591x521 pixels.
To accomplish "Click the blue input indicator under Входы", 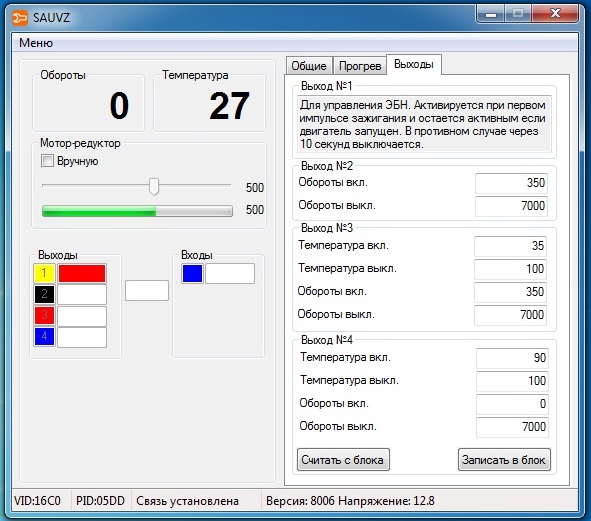I will tap(193, 273).
